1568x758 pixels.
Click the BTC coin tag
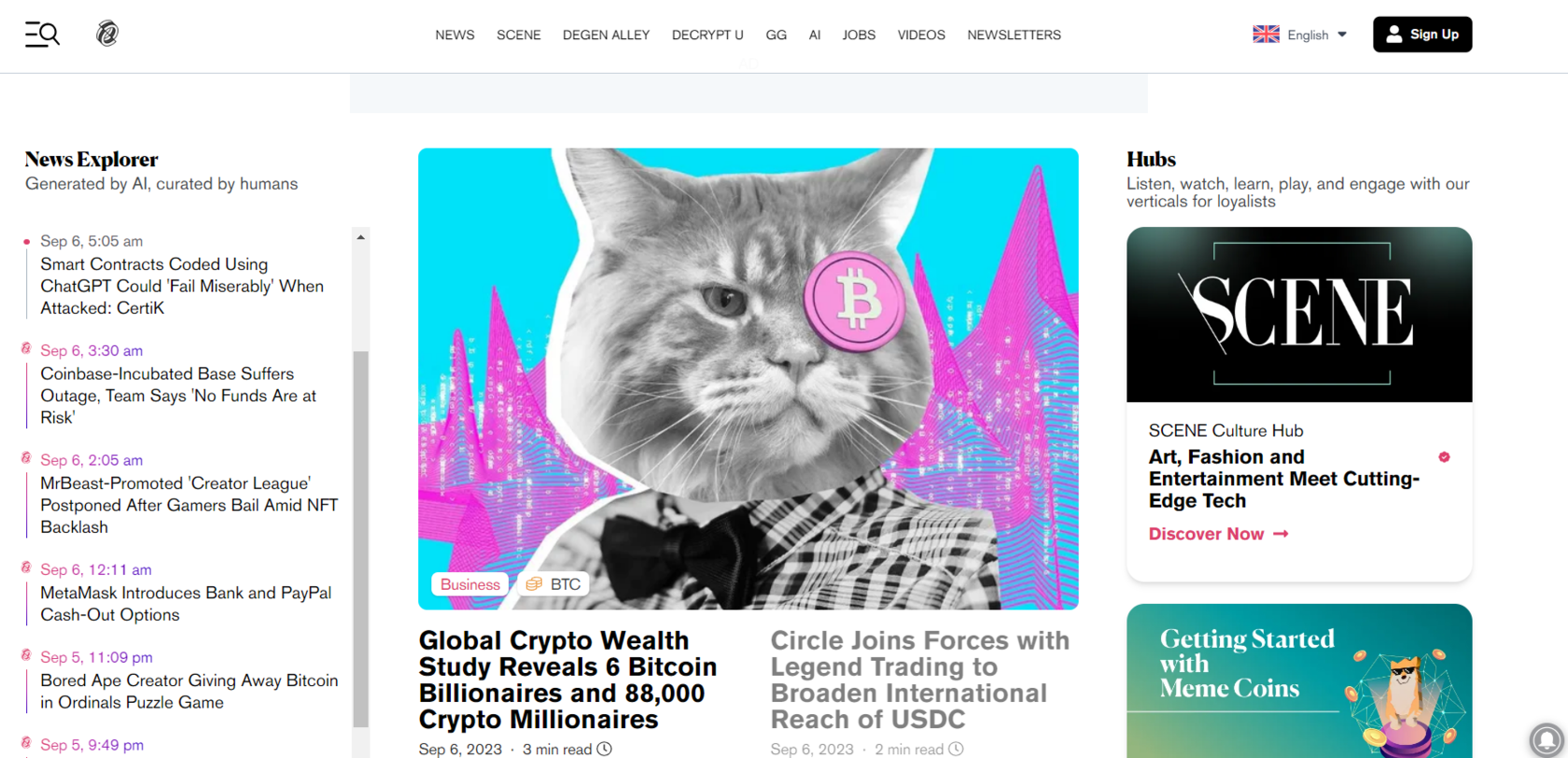coord(553,584)
